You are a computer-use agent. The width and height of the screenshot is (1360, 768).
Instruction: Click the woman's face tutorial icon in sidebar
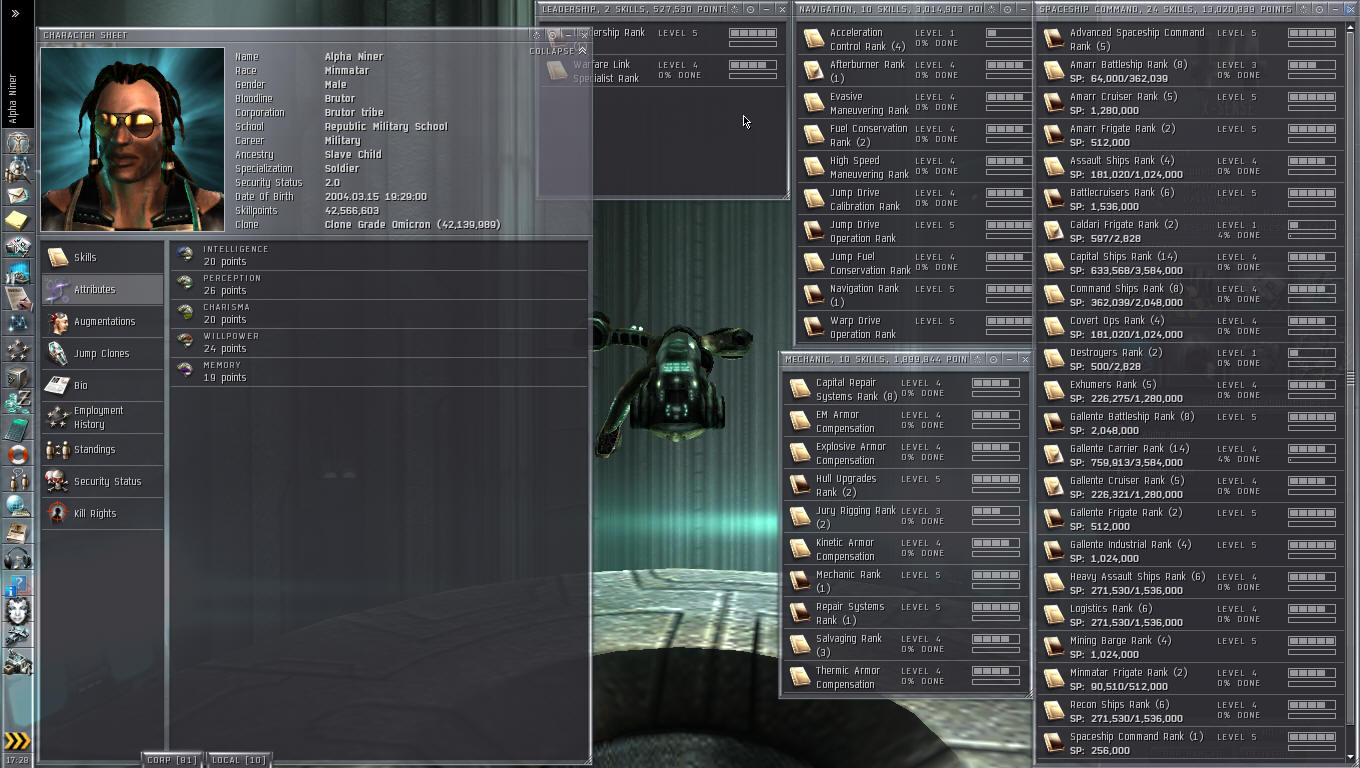pos(18,609)
